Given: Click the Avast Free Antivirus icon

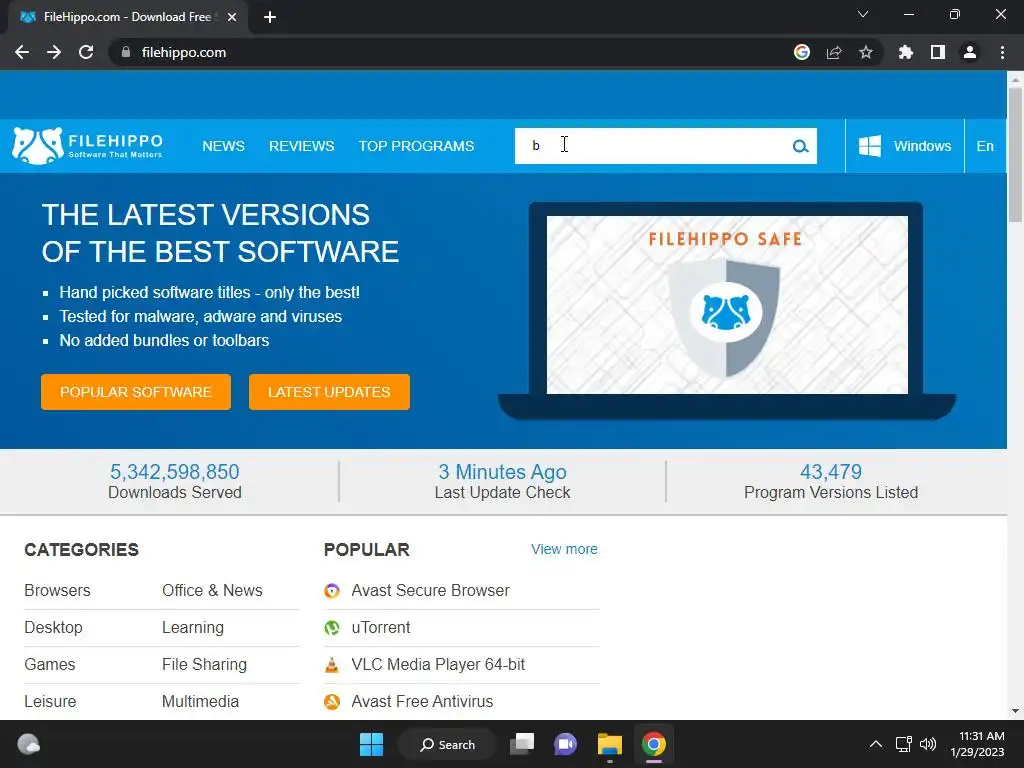Looking at the screenshot, I should 332,702.
